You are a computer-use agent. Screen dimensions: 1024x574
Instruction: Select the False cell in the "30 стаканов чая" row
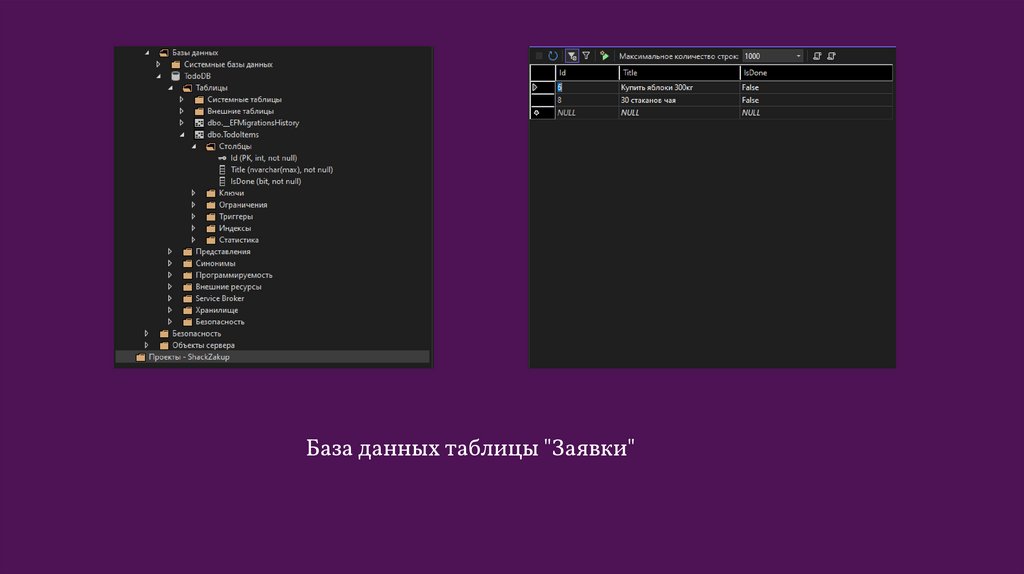pos(816,100)
